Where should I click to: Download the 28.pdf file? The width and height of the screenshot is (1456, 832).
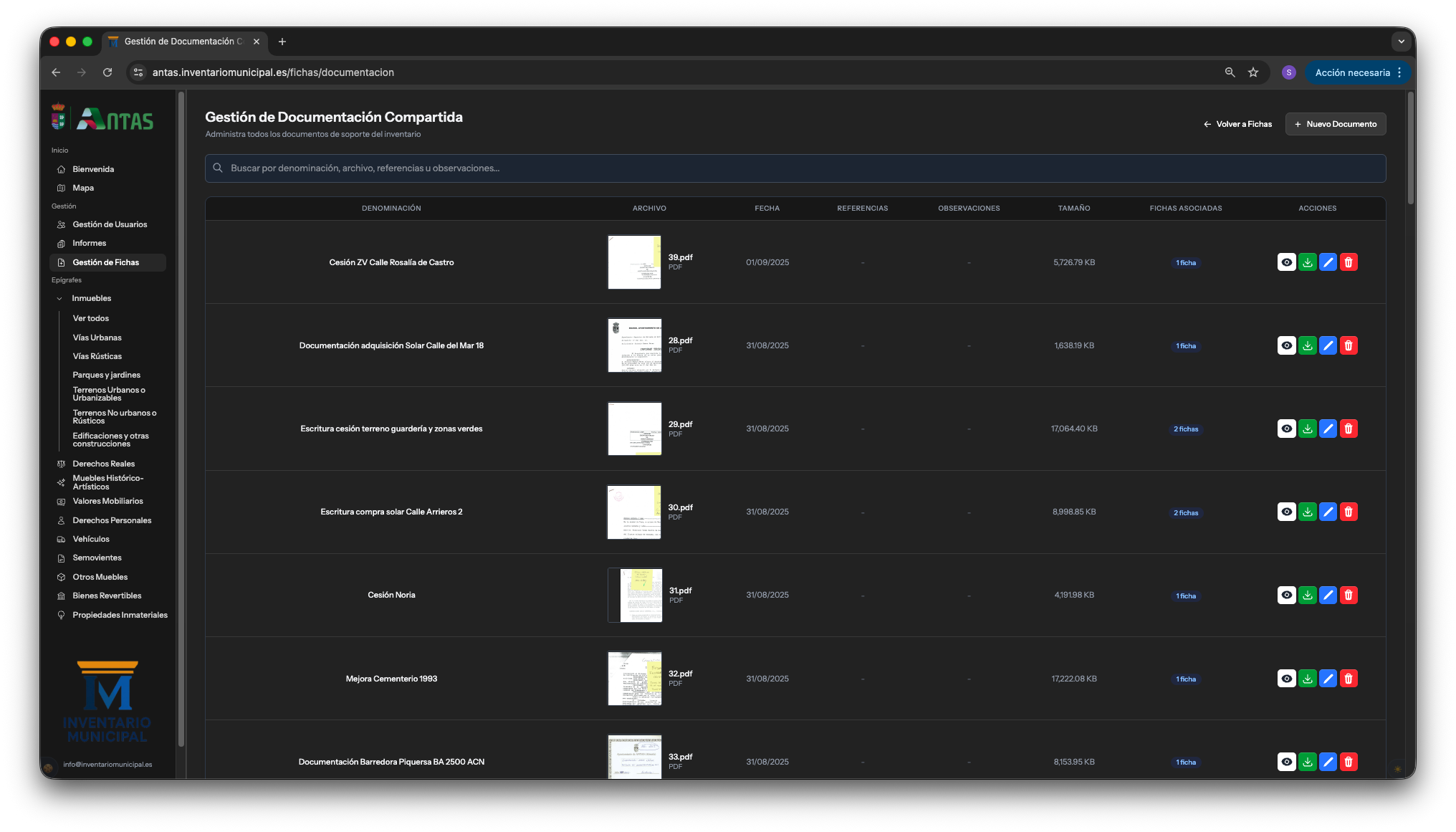coord(1308,345)
